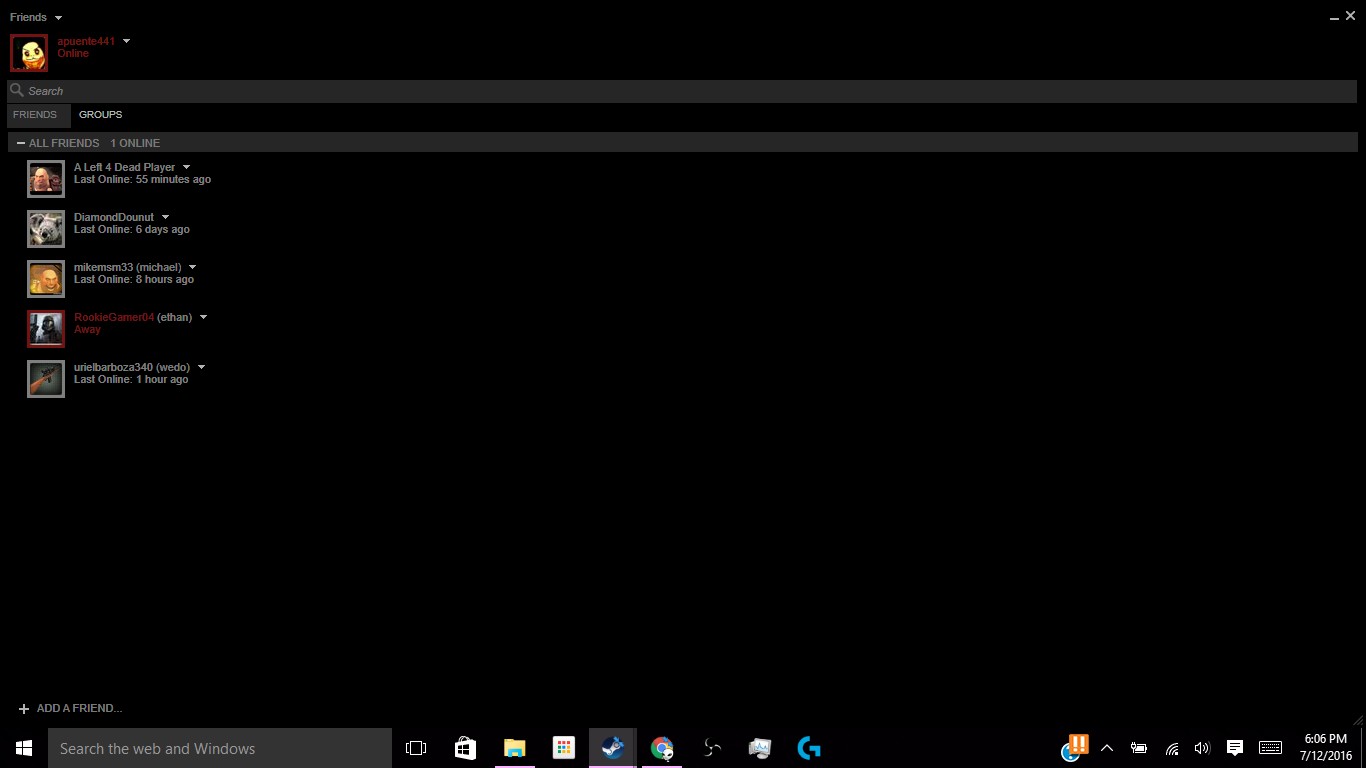Open apuente441's online status dropdown
Screen dimensions: 1366x768
pos(126,41)
